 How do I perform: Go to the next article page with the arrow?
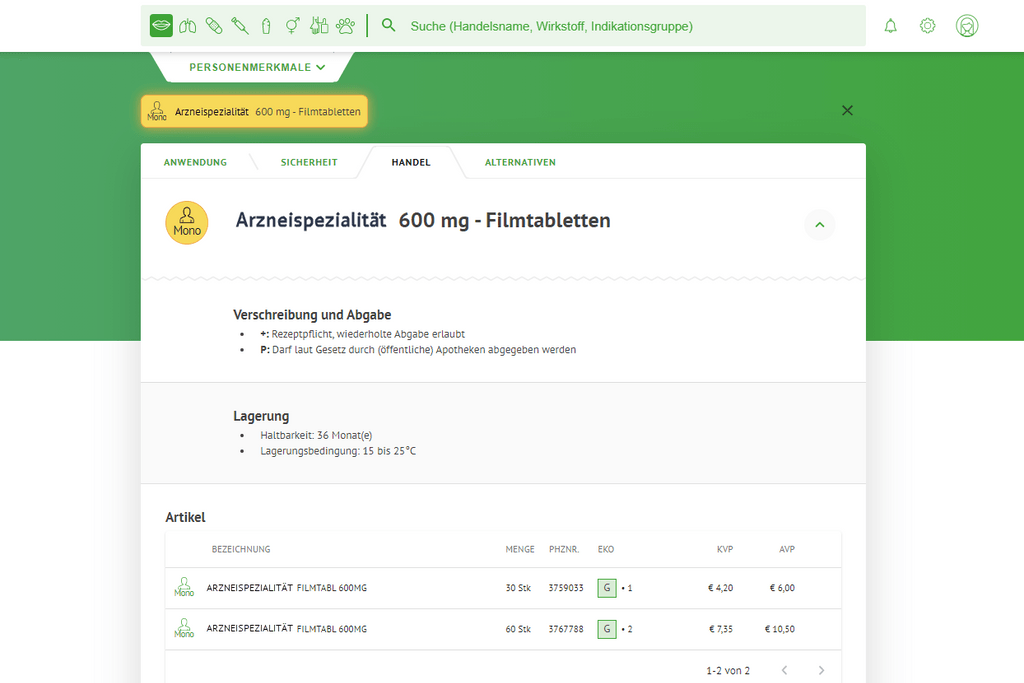coord(819,670)
